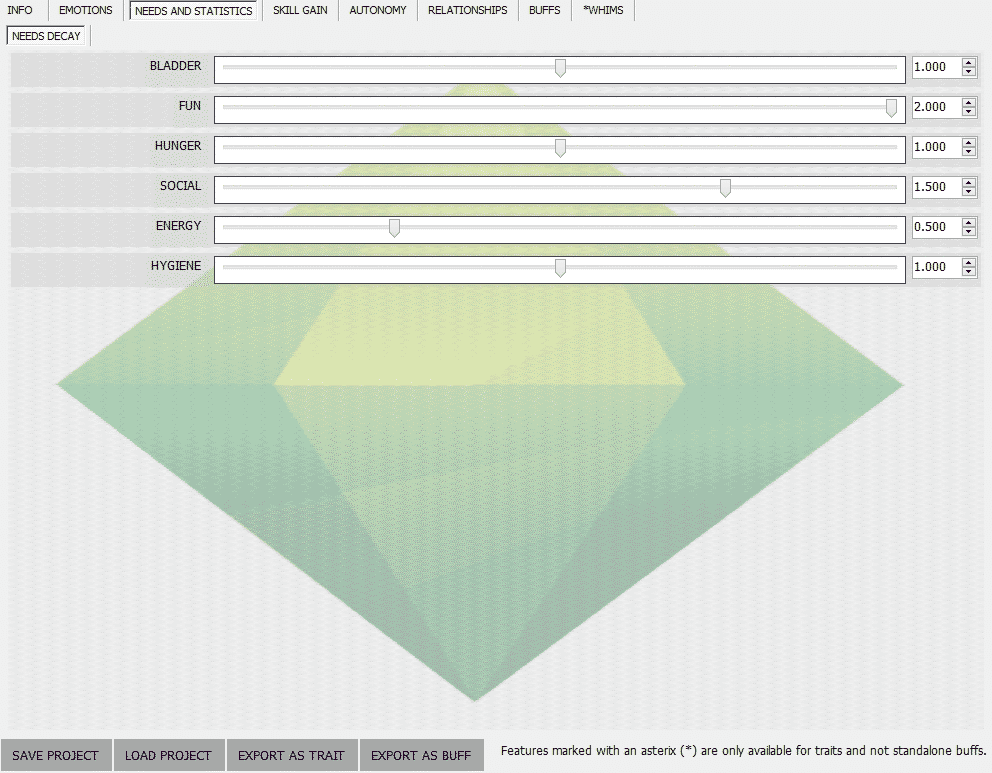Click the Hygiene spinner down arrow

click(x=968, y=272)
